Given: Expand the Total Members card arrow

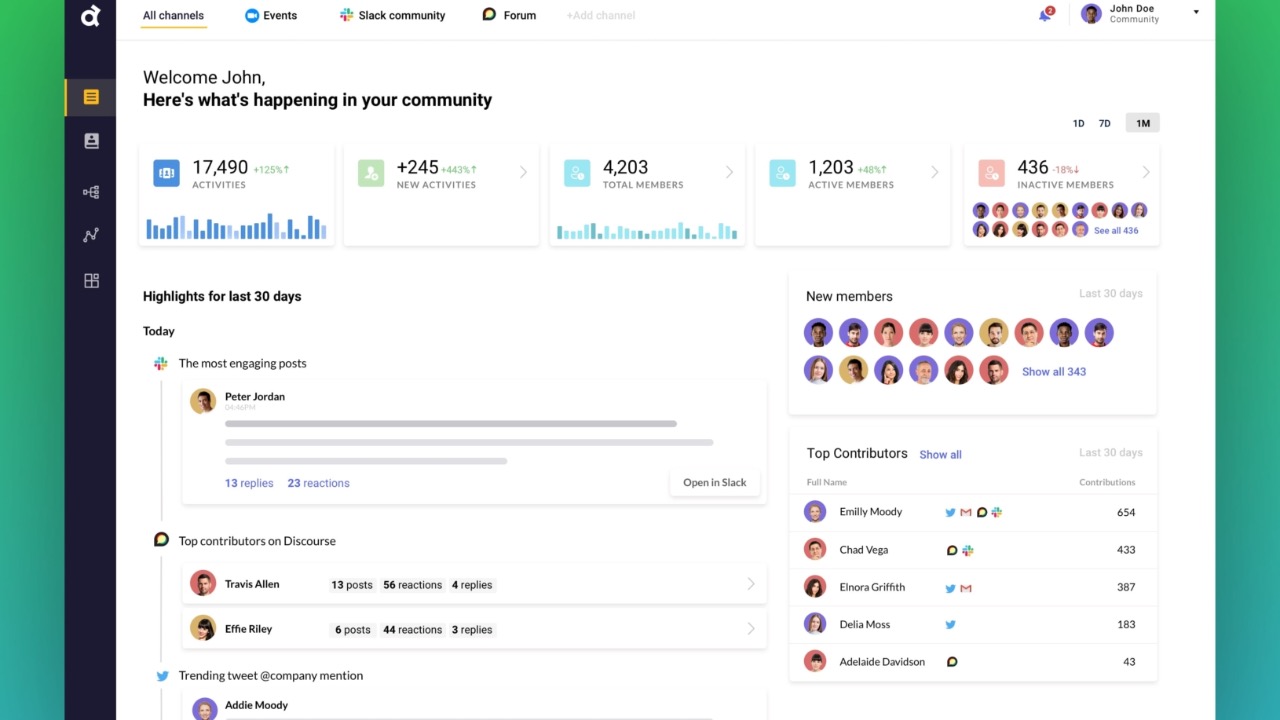Looking at the screenshot, I should [x=729, y=172].
